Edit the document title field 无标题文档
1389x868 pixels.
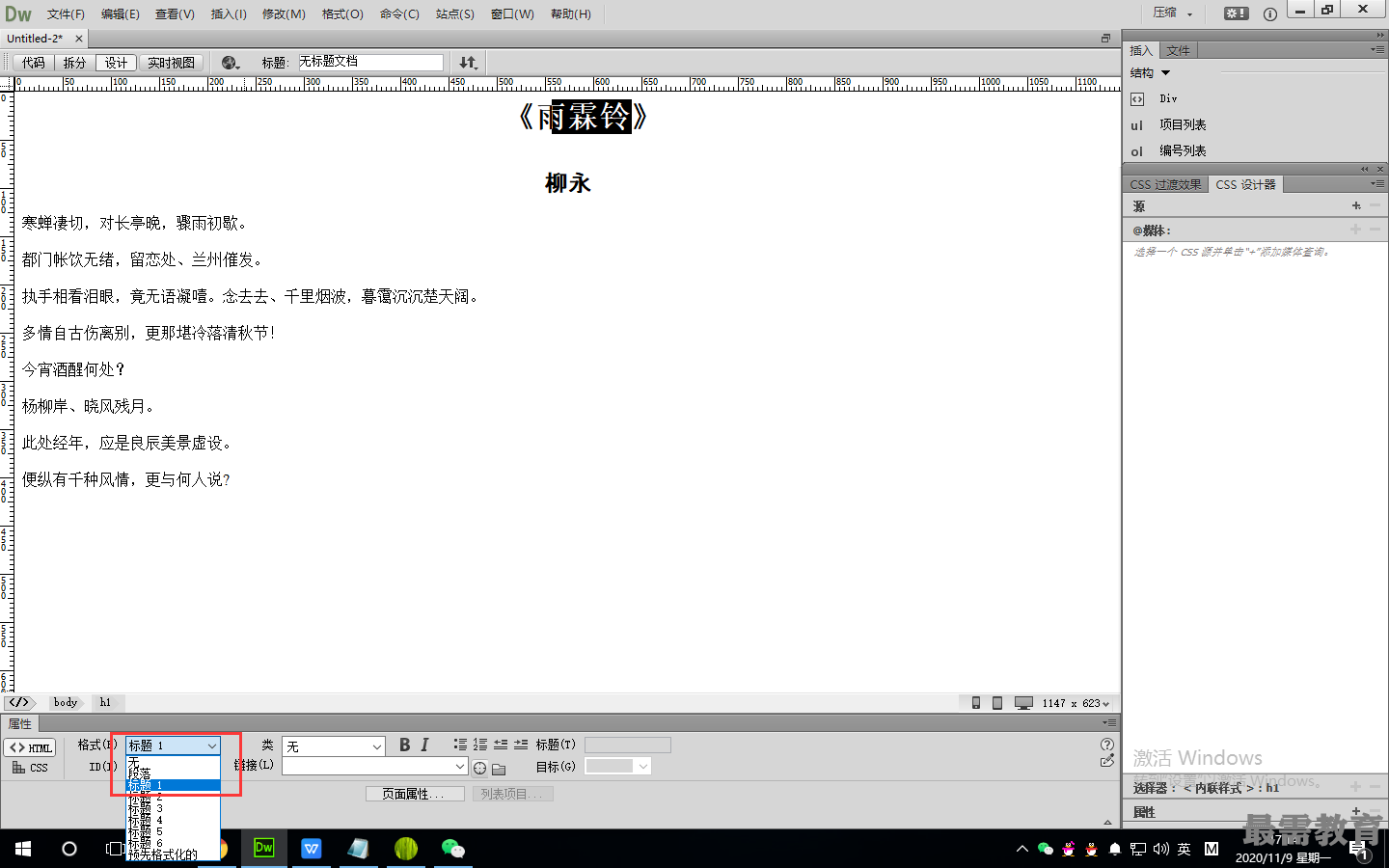pos(370,62)
